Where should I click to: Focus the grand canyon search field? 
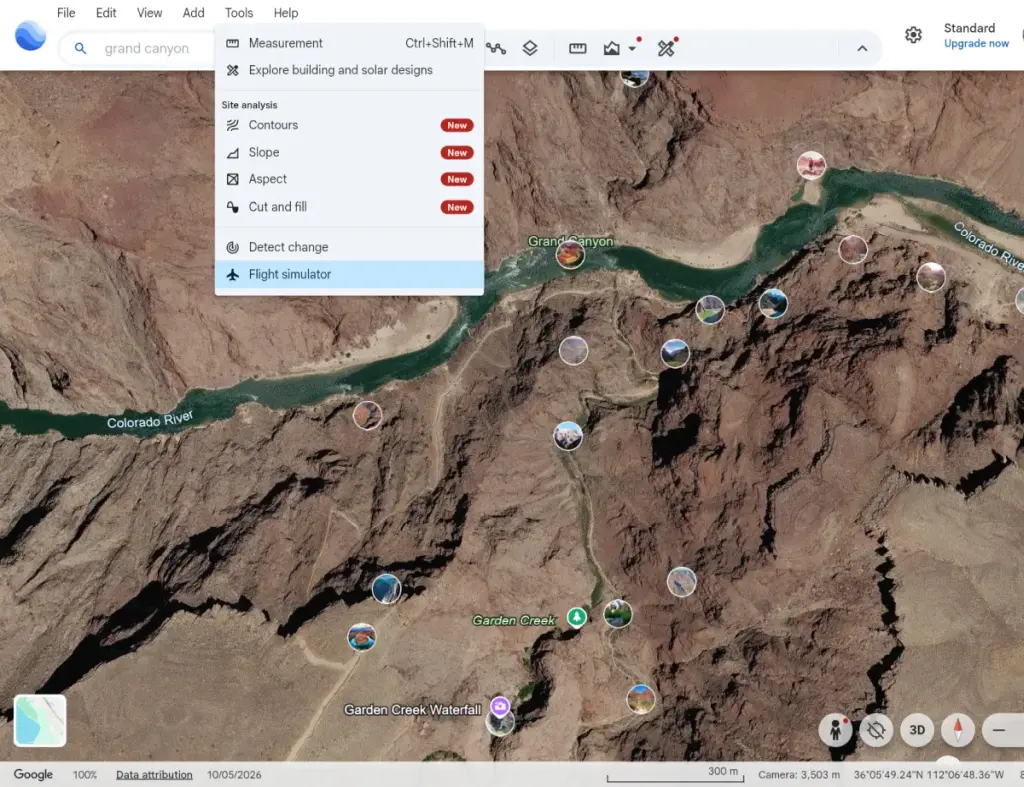click(147, 48)
